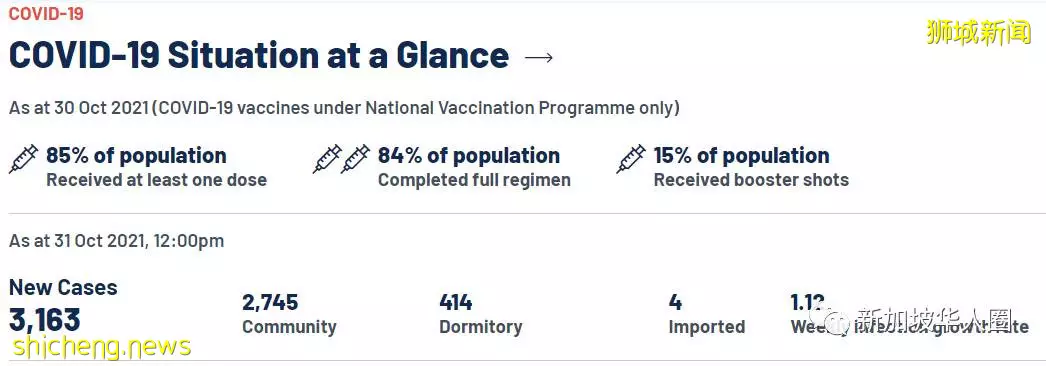Click the Completed full regimen label
The image size is (1046, 366).
pos(474,180)
